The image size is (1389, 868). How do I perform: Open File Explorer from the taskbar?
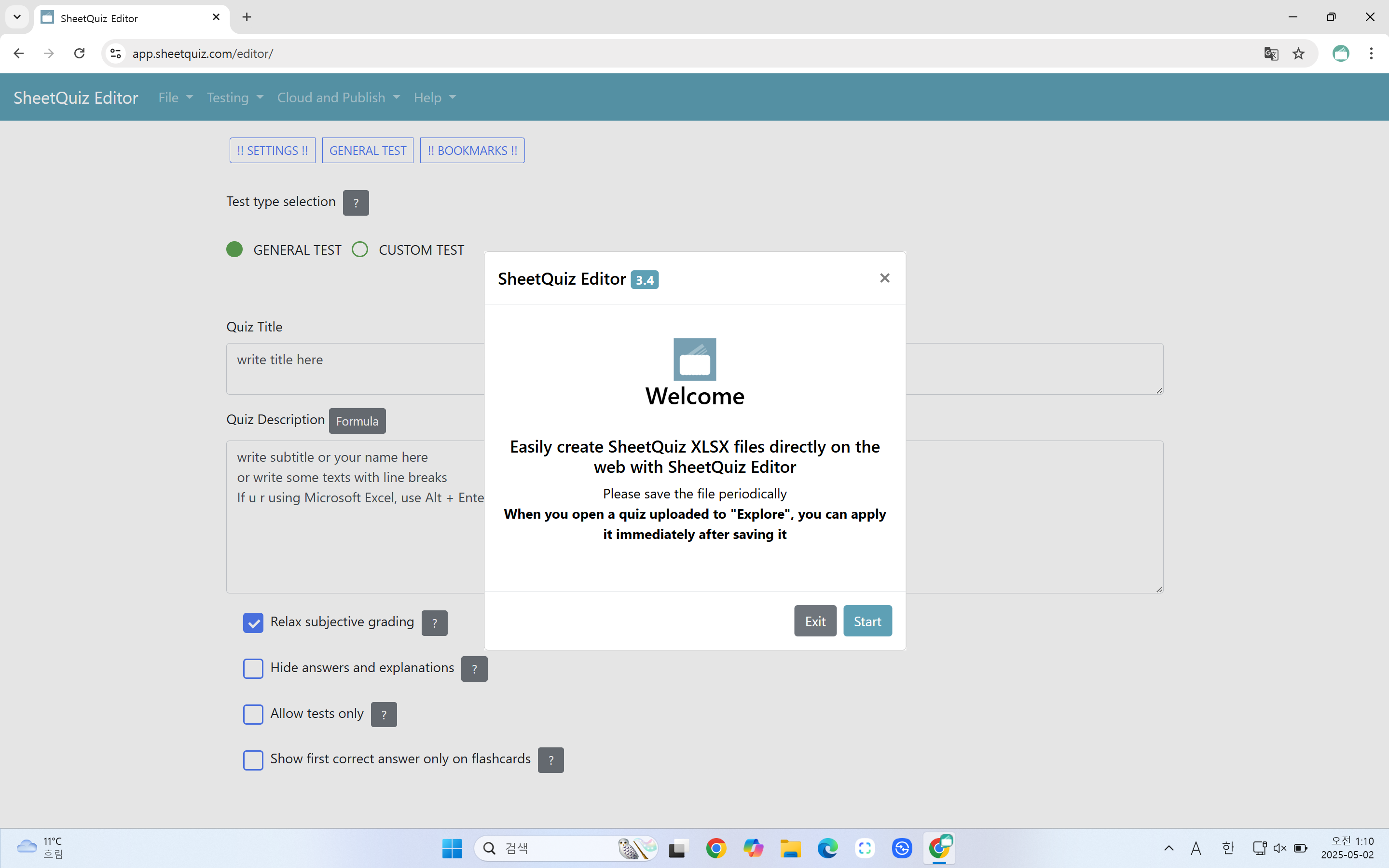(x=790, y=848)
